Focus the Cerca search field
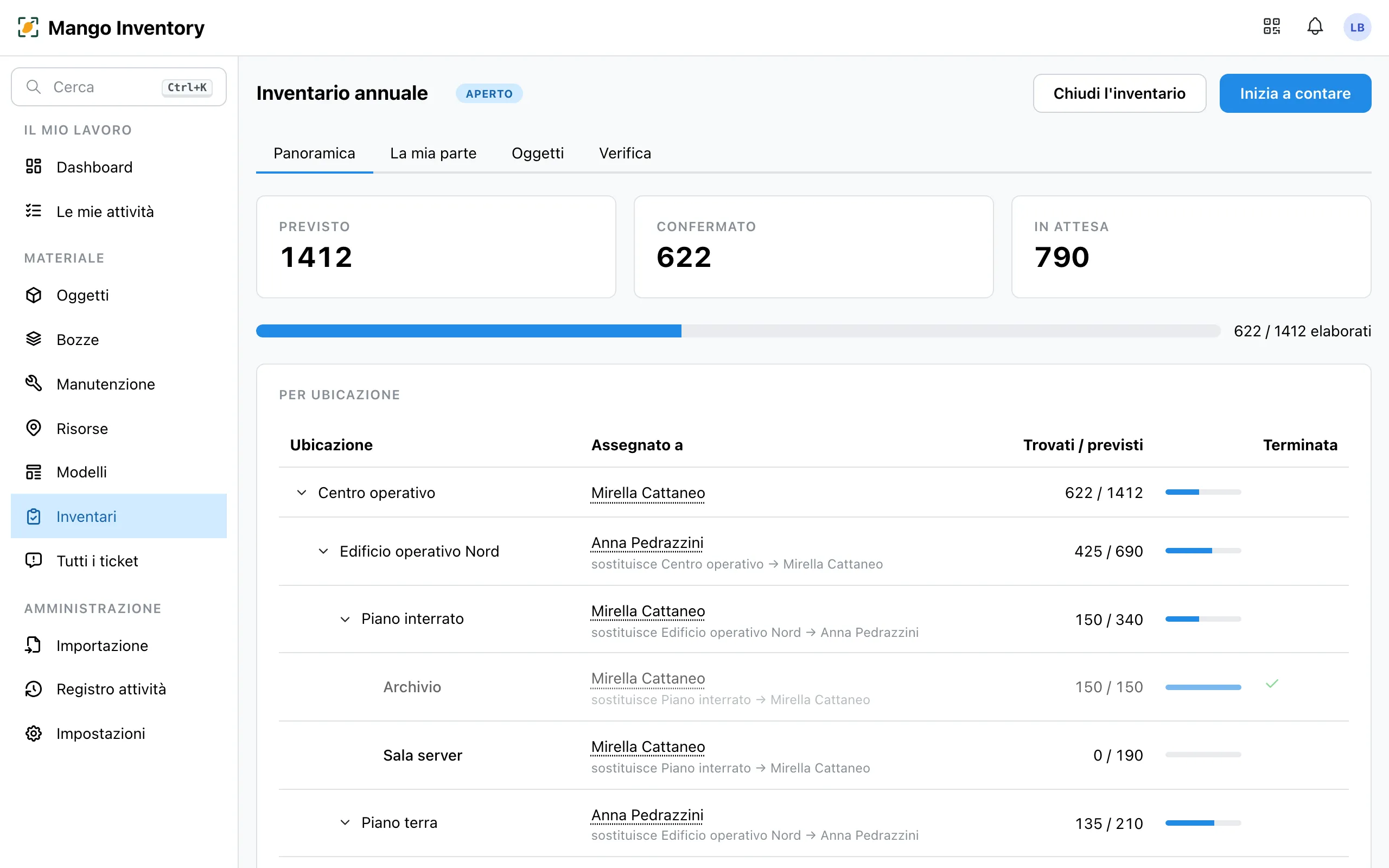The width and height of the screenshot is (1389, 868). [119, 87]
